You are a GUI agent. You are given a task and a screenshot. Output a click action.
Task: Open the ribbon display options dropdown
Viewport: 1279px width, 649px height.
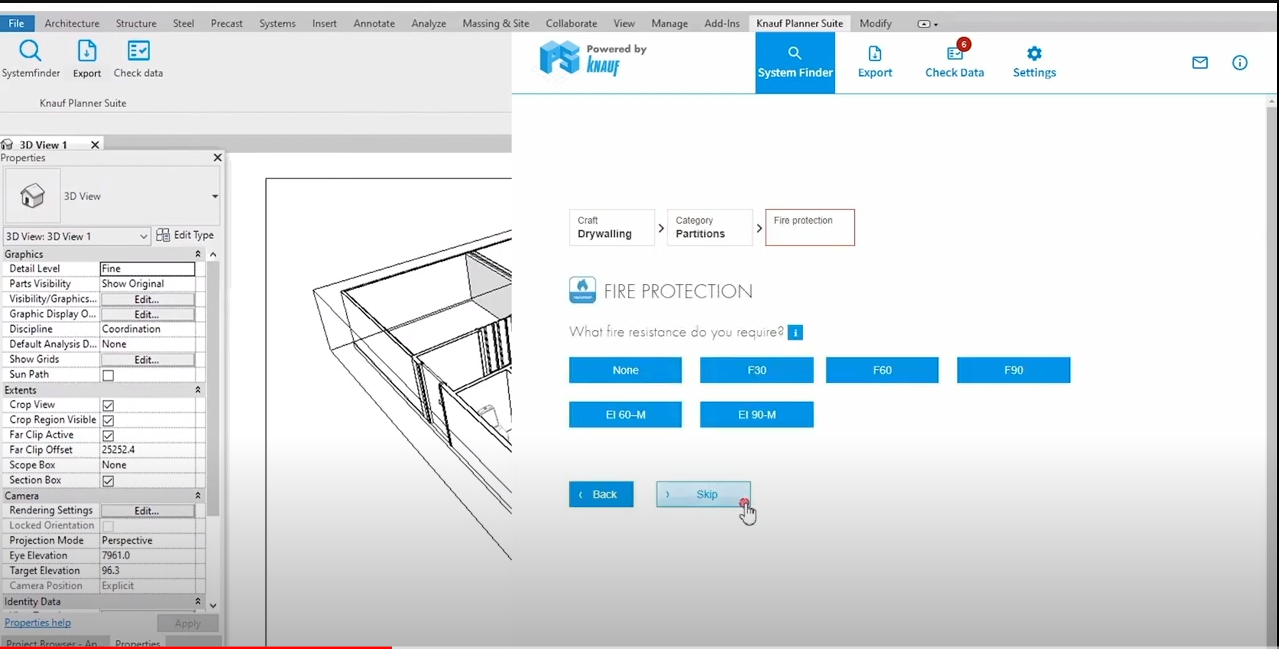pyautogui.click(x=927, y=24)
